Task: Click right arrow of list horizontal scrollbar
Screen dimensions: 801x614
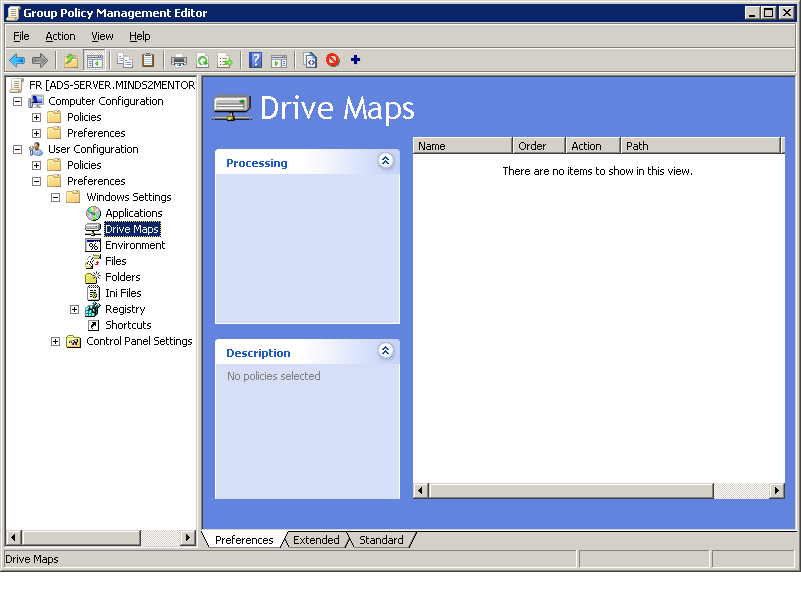Action: pos(777,491)
